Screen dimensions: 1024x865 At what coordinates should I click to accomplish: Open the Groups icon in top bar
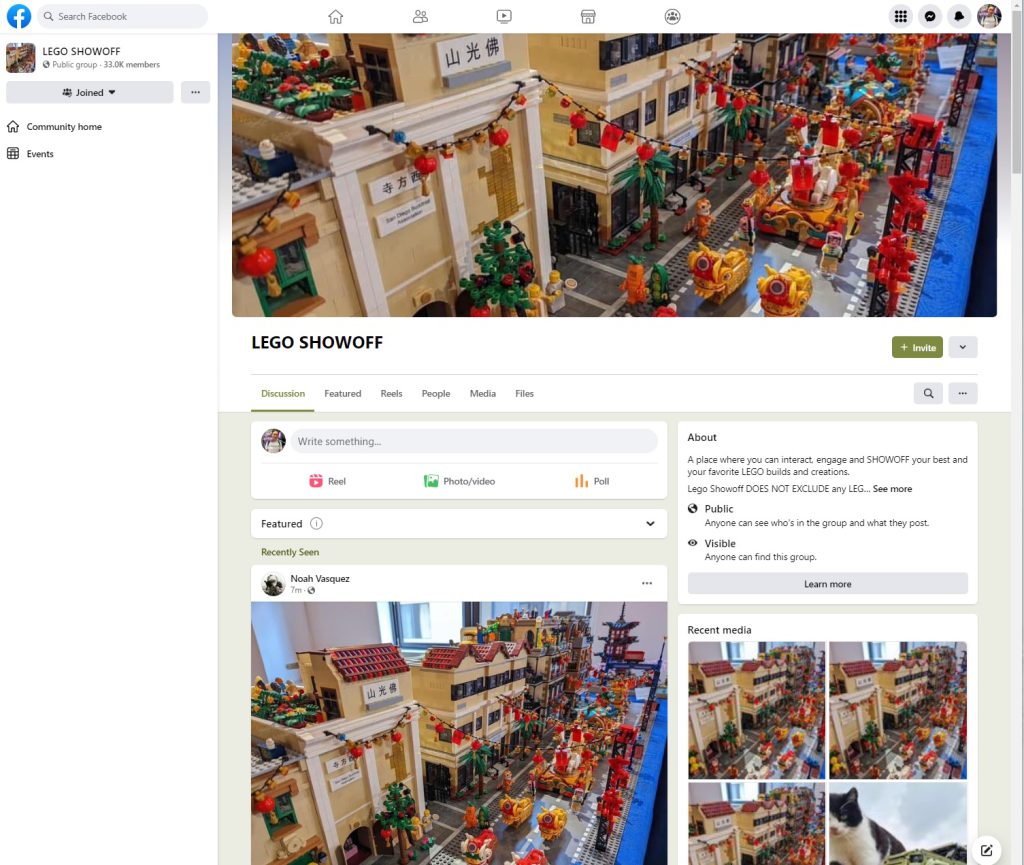pos(672,16)
